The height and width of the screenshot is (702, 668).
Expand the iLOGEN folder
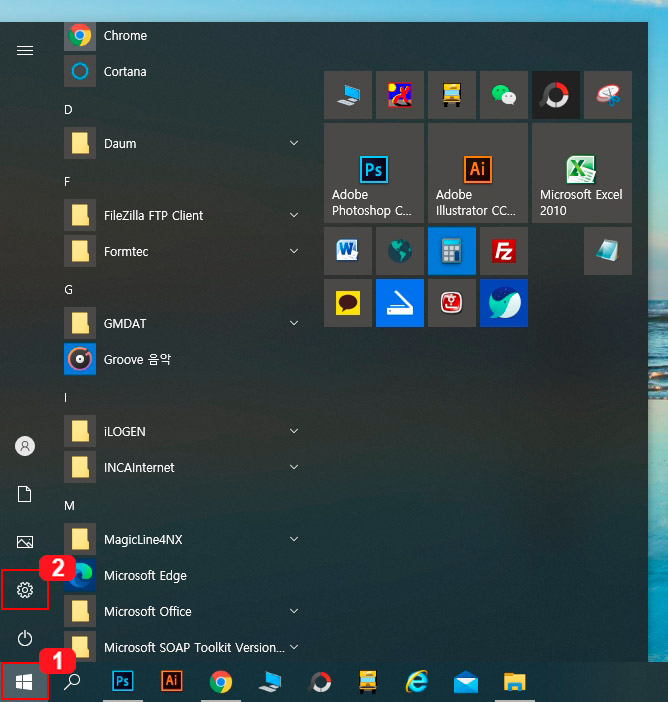coord(181,431)
